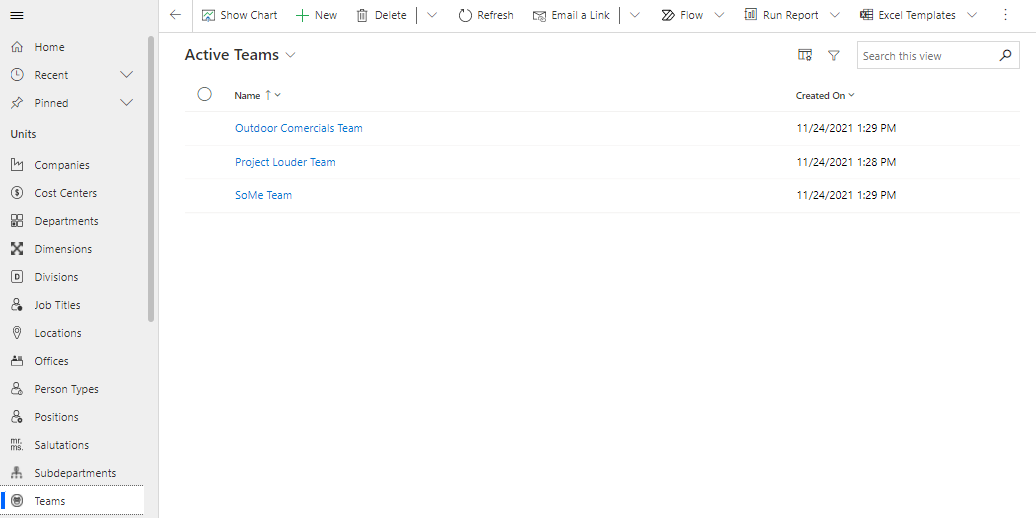Expand the Pinned section chevron
Image resolution: width=1036 pixels, height=518 pixels.
126,103
